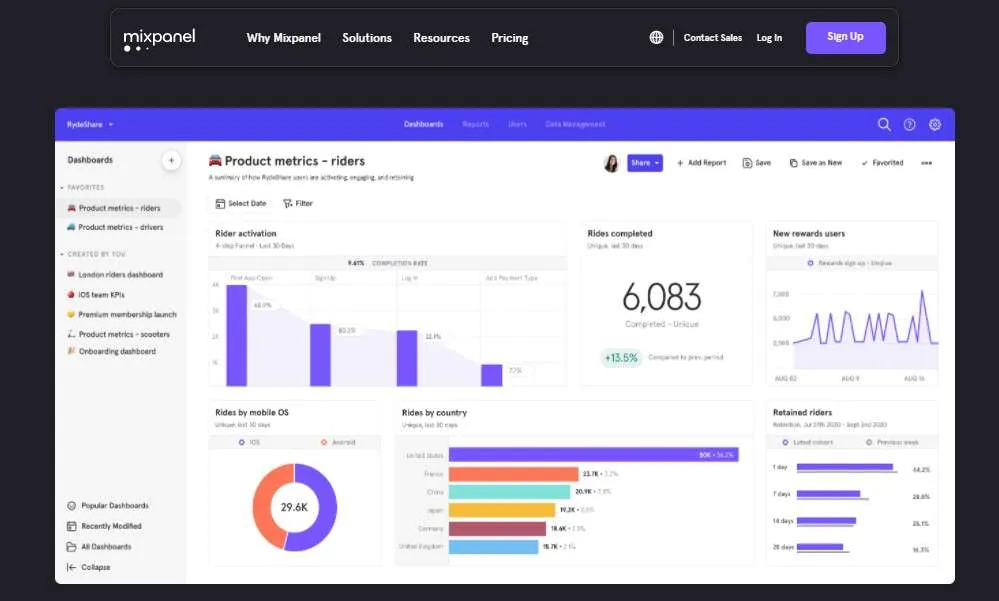Toggle the Favorited checkmark

click(865, 163)
